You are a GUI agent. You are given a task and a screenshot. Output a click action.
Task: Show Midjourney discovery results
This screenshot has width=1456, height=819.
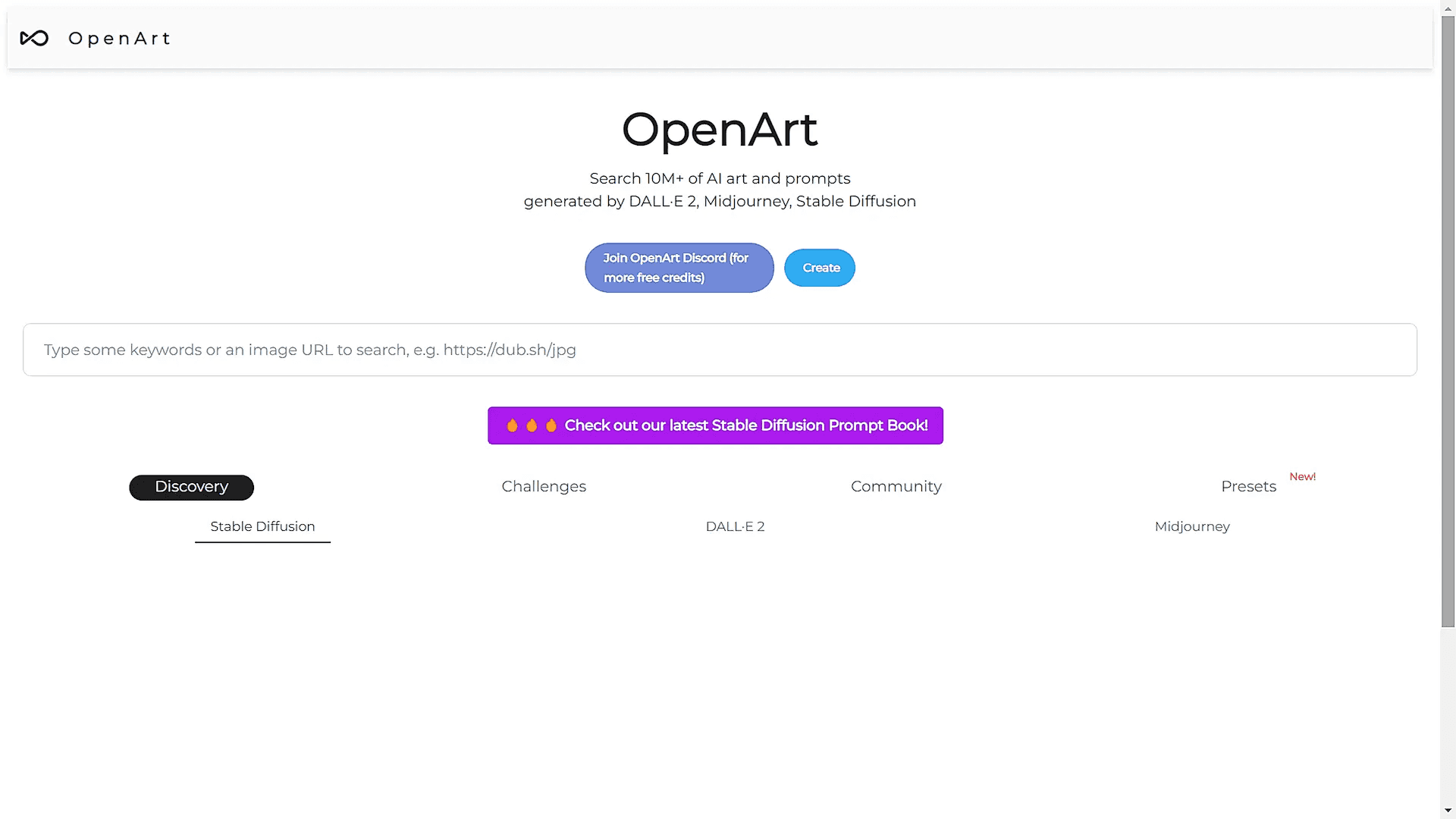click(x=1191, y=526)
